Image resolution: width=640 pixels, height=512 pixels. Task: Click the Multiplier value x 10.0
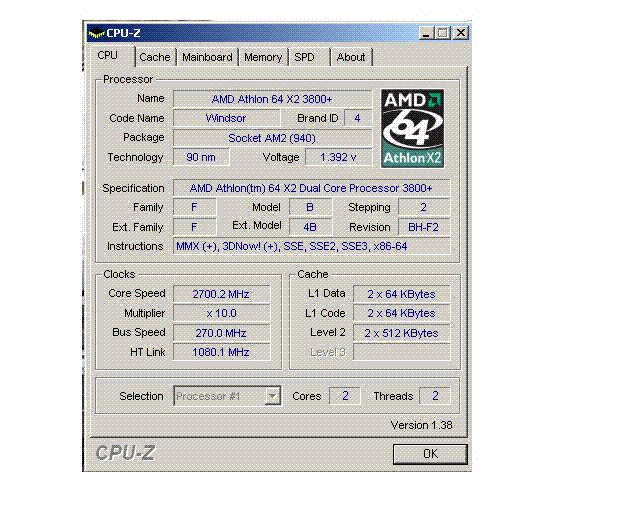(222, 313)
